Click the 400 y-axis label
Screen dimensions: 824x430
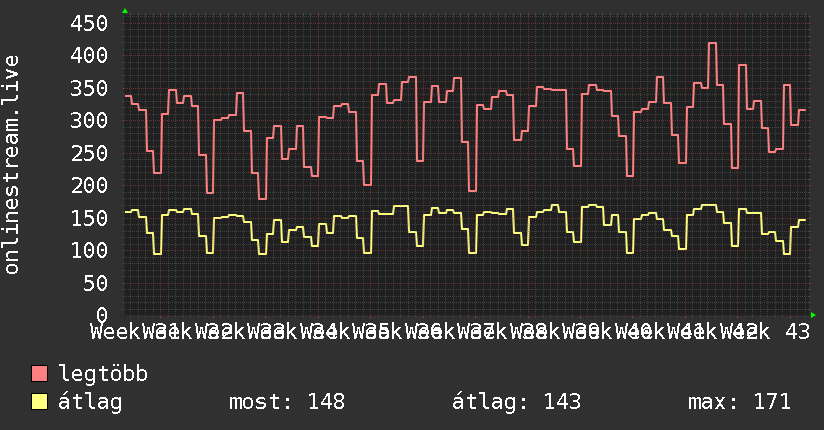click(x=89, y=55)
